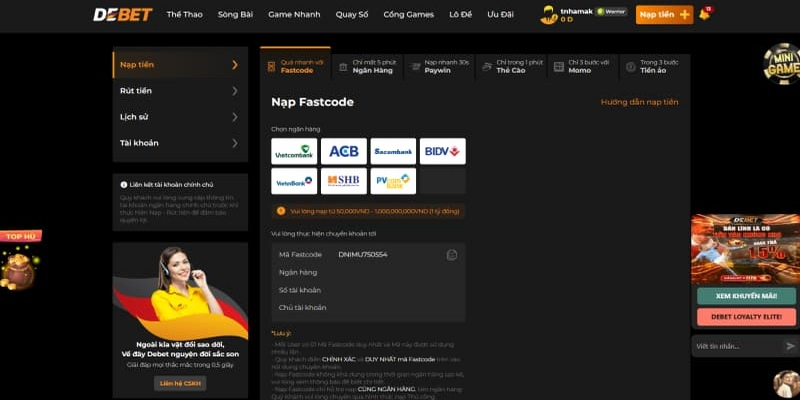800x400 pixels.
Task: Open the notification bell icon
Action: click(x=705, y=14)
